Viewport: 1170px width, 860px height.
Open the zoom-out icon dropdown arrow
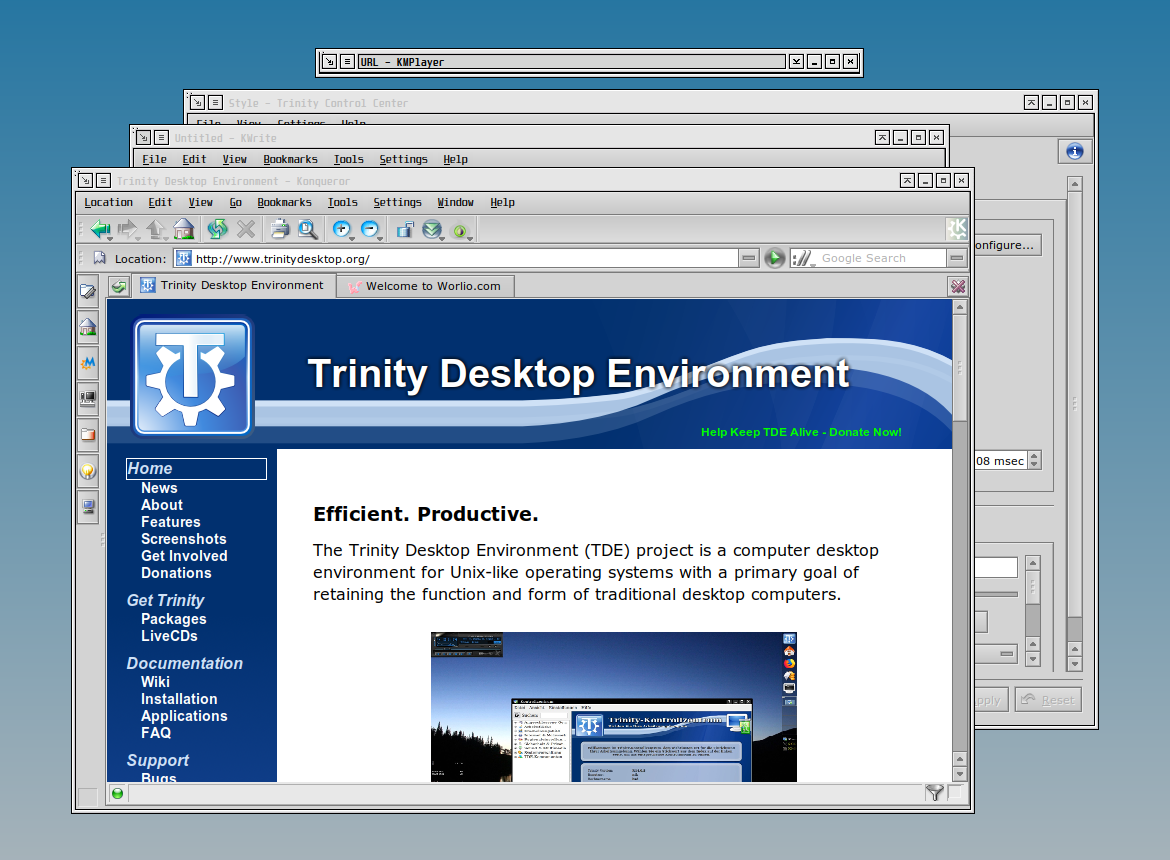381,238
